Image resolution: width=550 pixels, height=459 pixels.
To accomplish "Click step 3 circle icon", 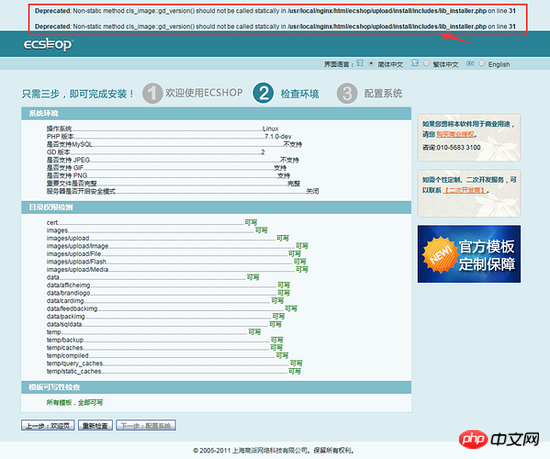I will [347, 93].
